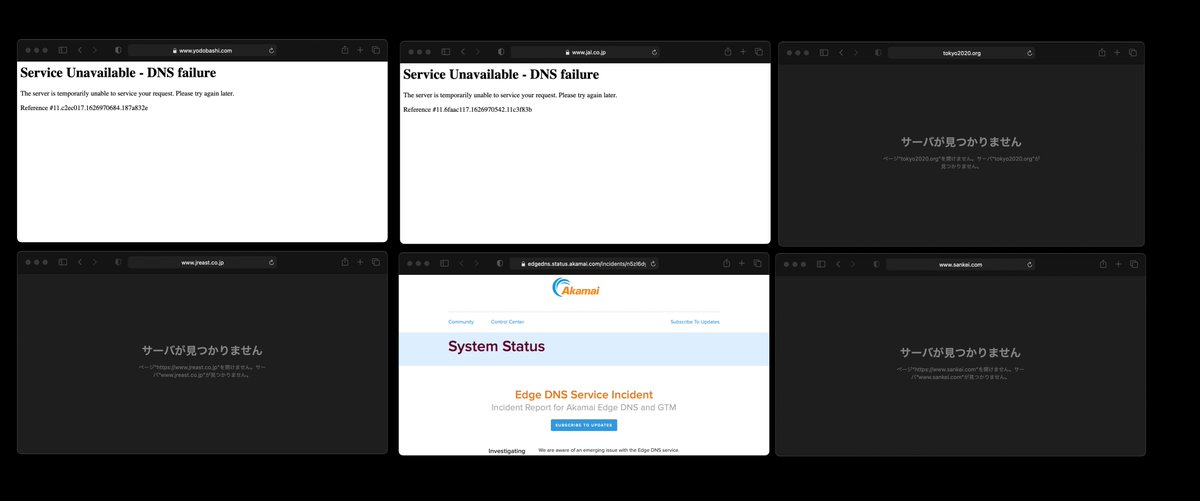Open Share menu in jreast.co.jp window
The height and width of the screenshot is (501, 1200).
point(345,262)
